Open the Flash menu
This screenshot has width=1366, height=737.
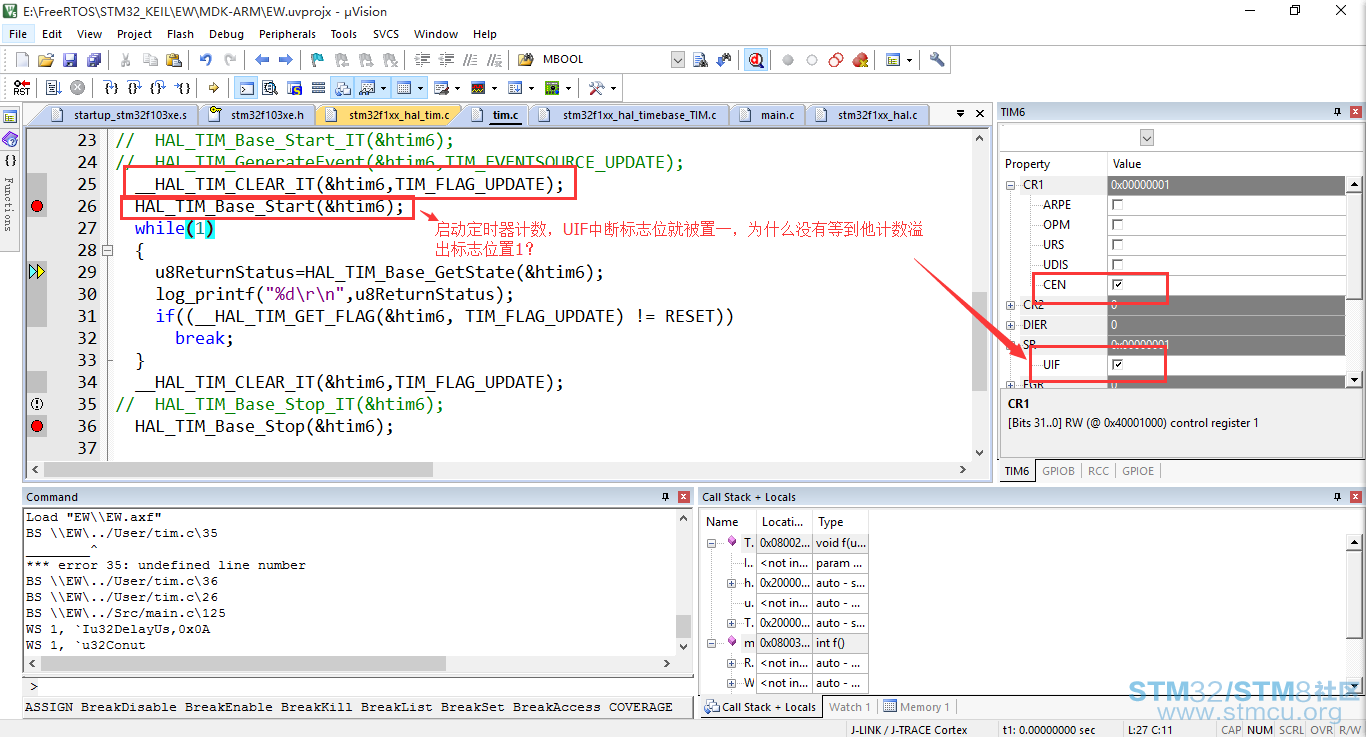[181, 34]
